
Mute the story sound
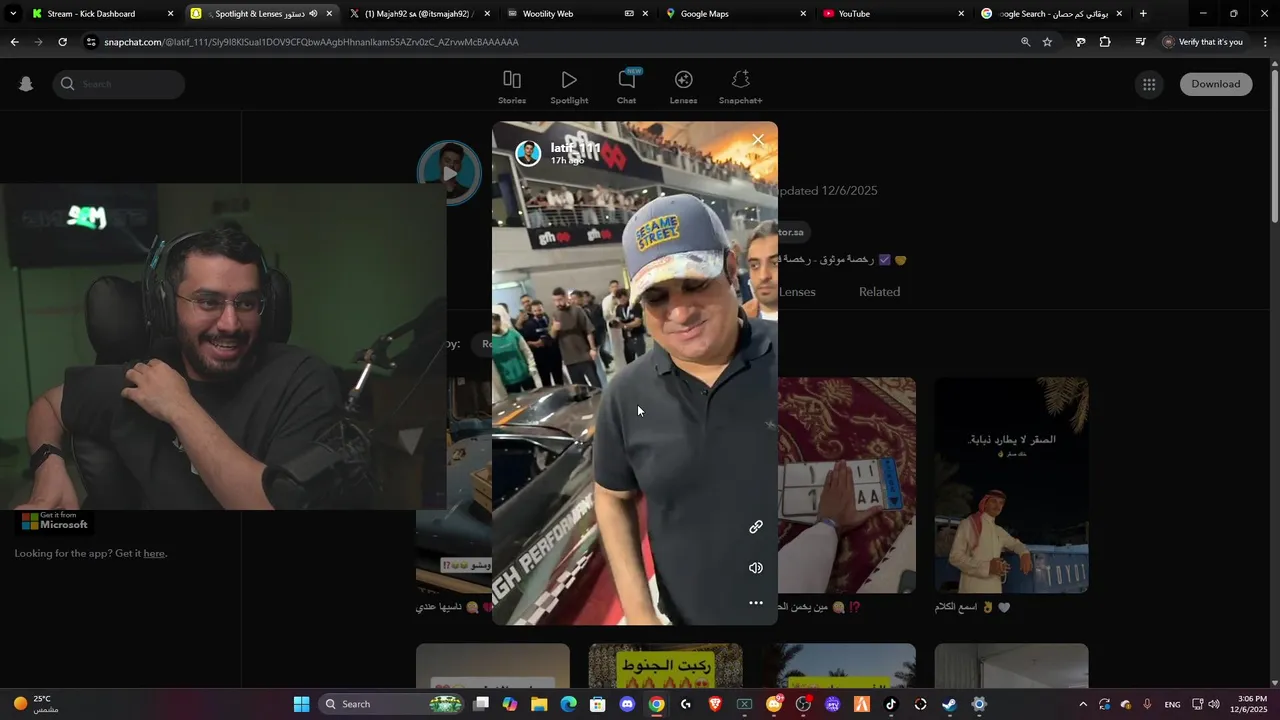(756, 568)
